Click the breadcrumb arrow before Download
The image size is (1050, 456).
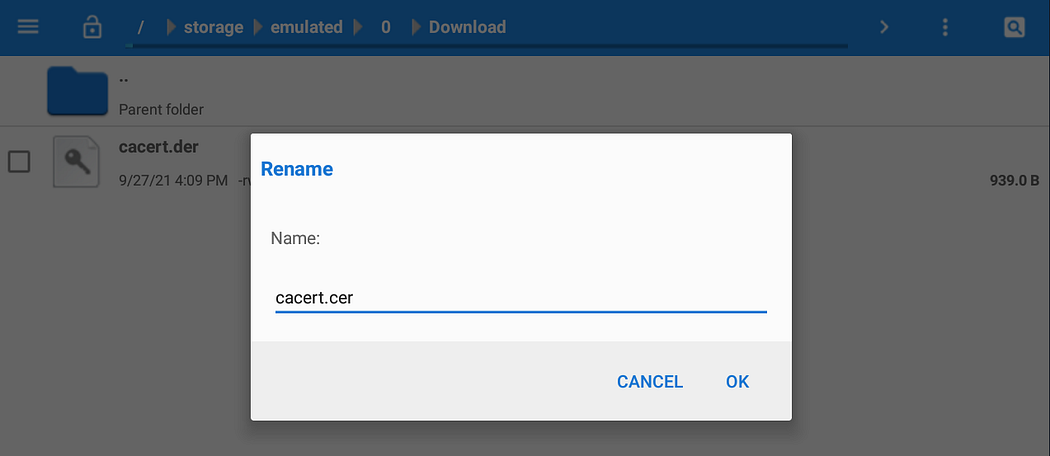(415, 27)
